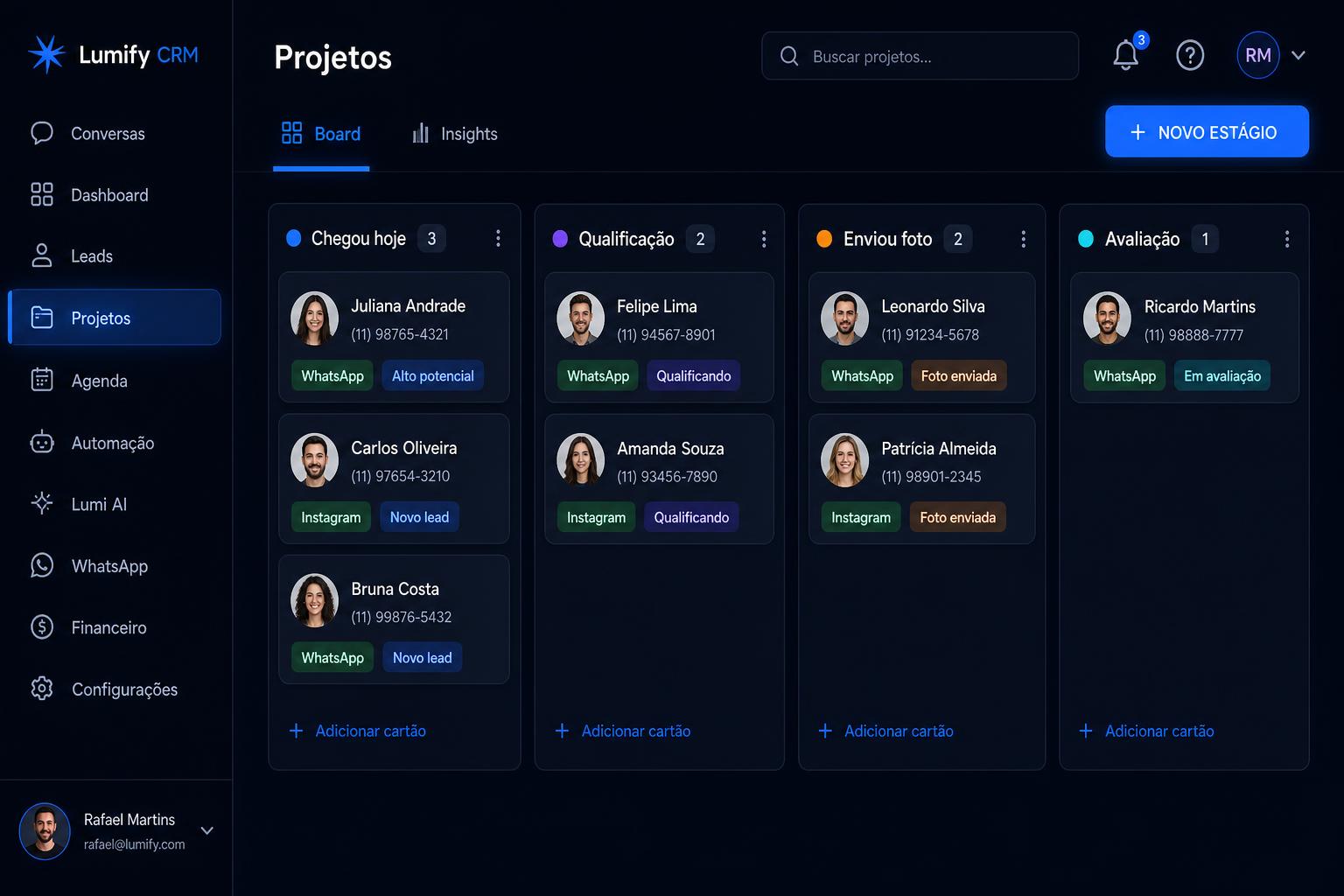Click the Insights bar chart icon
1344x896 pixels.
click(421, 133)
